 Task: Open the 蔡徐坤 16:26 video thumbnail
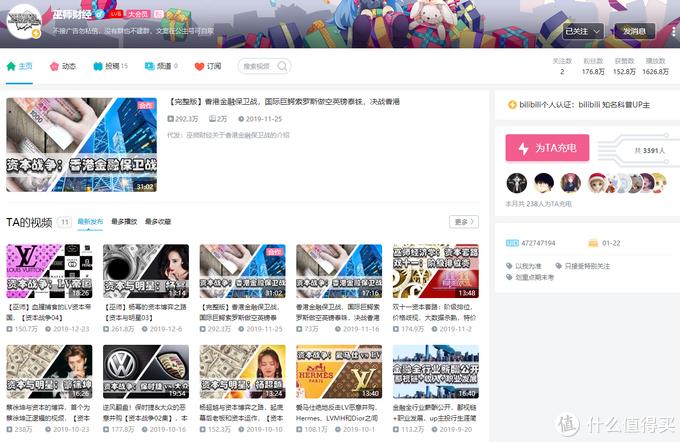(49, 372)
